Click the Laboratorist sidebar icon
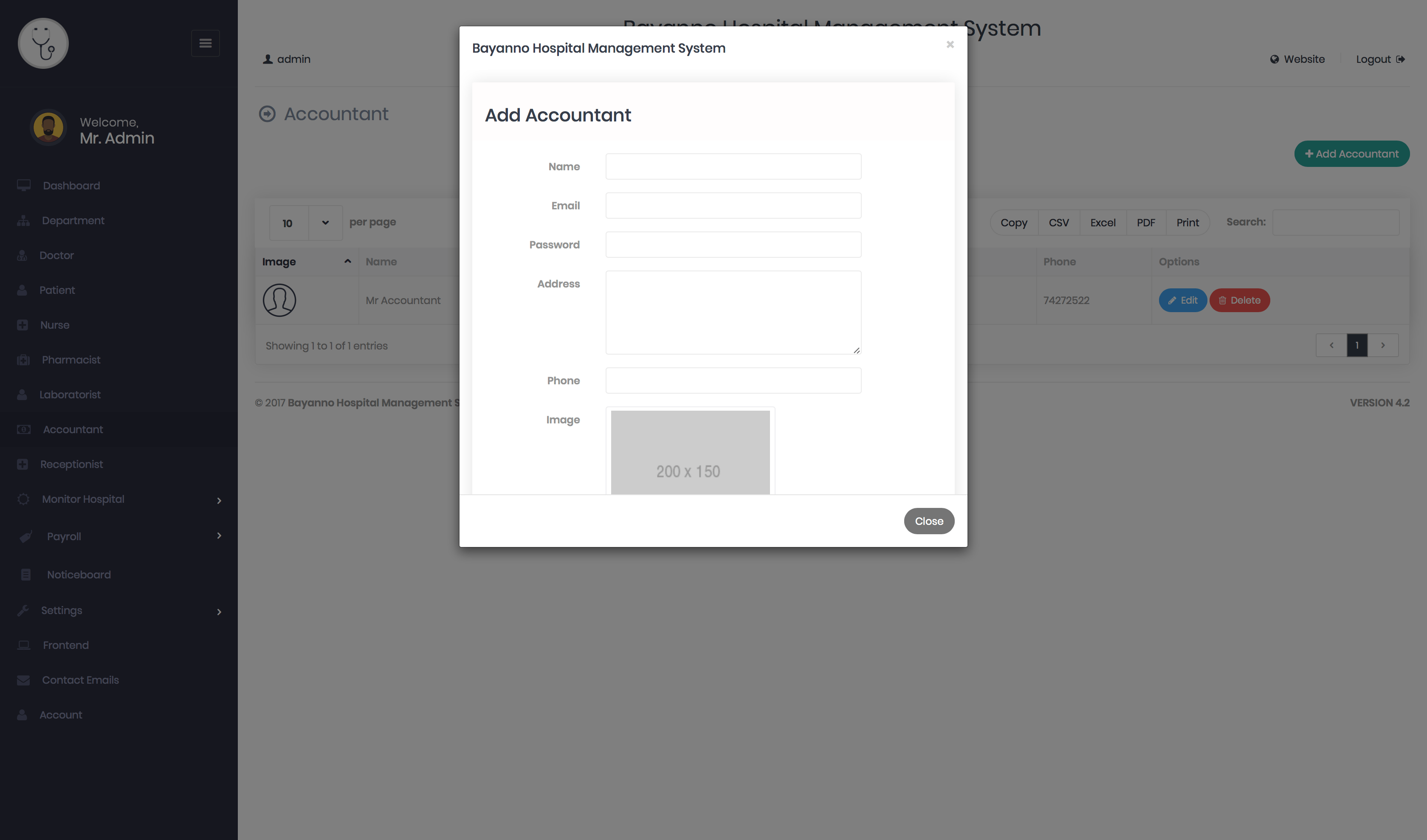Viewport: 1427px width, 840px height. pyautogui.click(x=23, y=394)
